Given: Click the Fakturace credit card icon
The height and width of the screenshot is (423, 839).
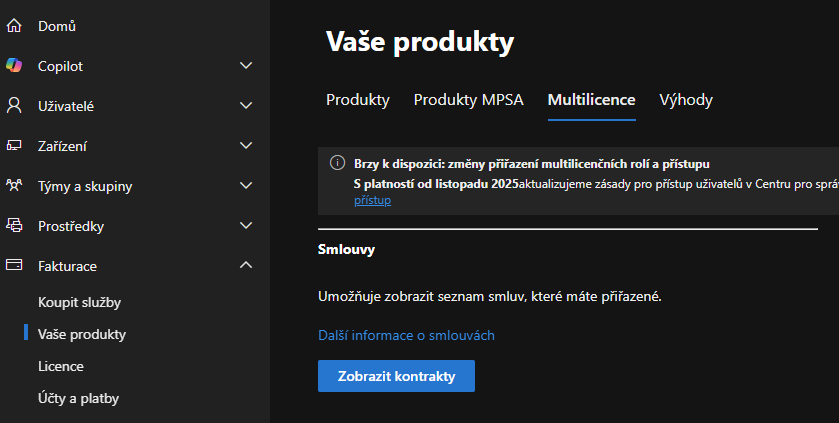Looking at the screenshot, I should coord(14,266).
